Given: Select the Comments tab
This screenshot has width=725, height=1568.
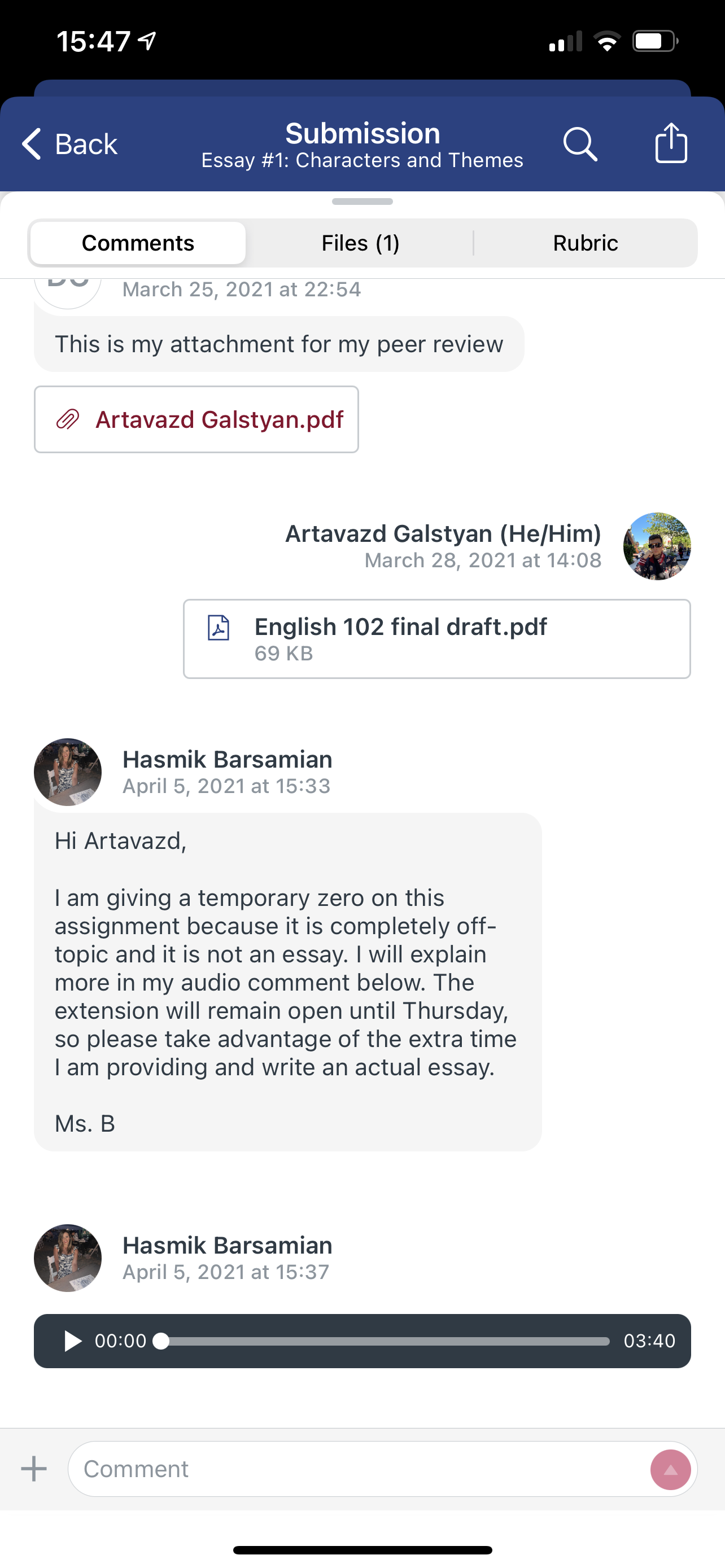Looking at the screenshot, I should [x=138, y=243].
